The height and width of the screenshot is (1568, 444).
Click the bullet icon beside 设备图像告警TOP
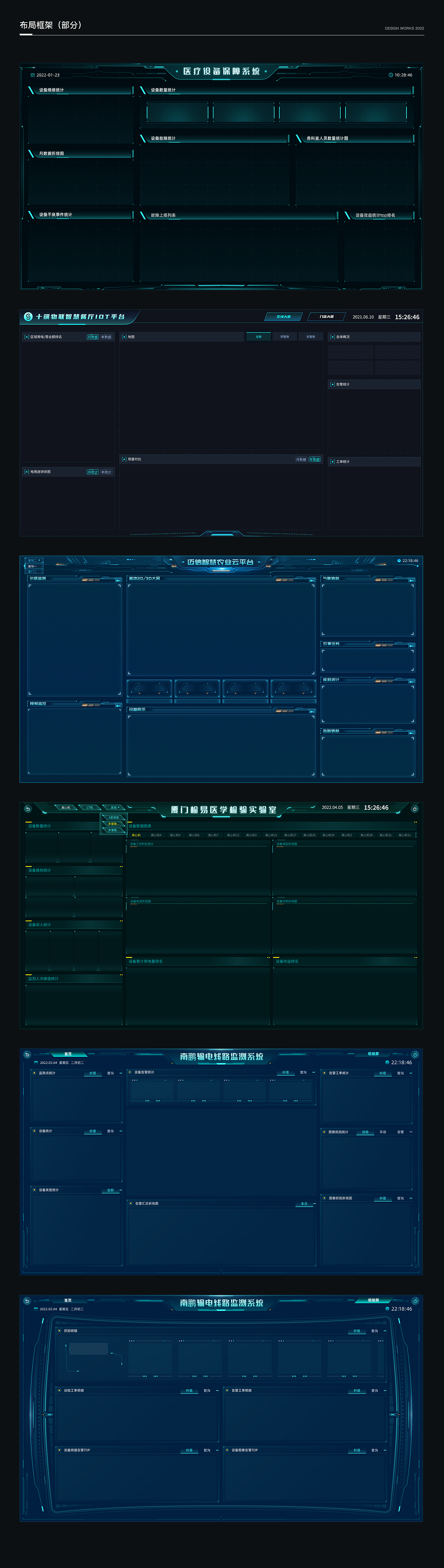[227, 1450]
